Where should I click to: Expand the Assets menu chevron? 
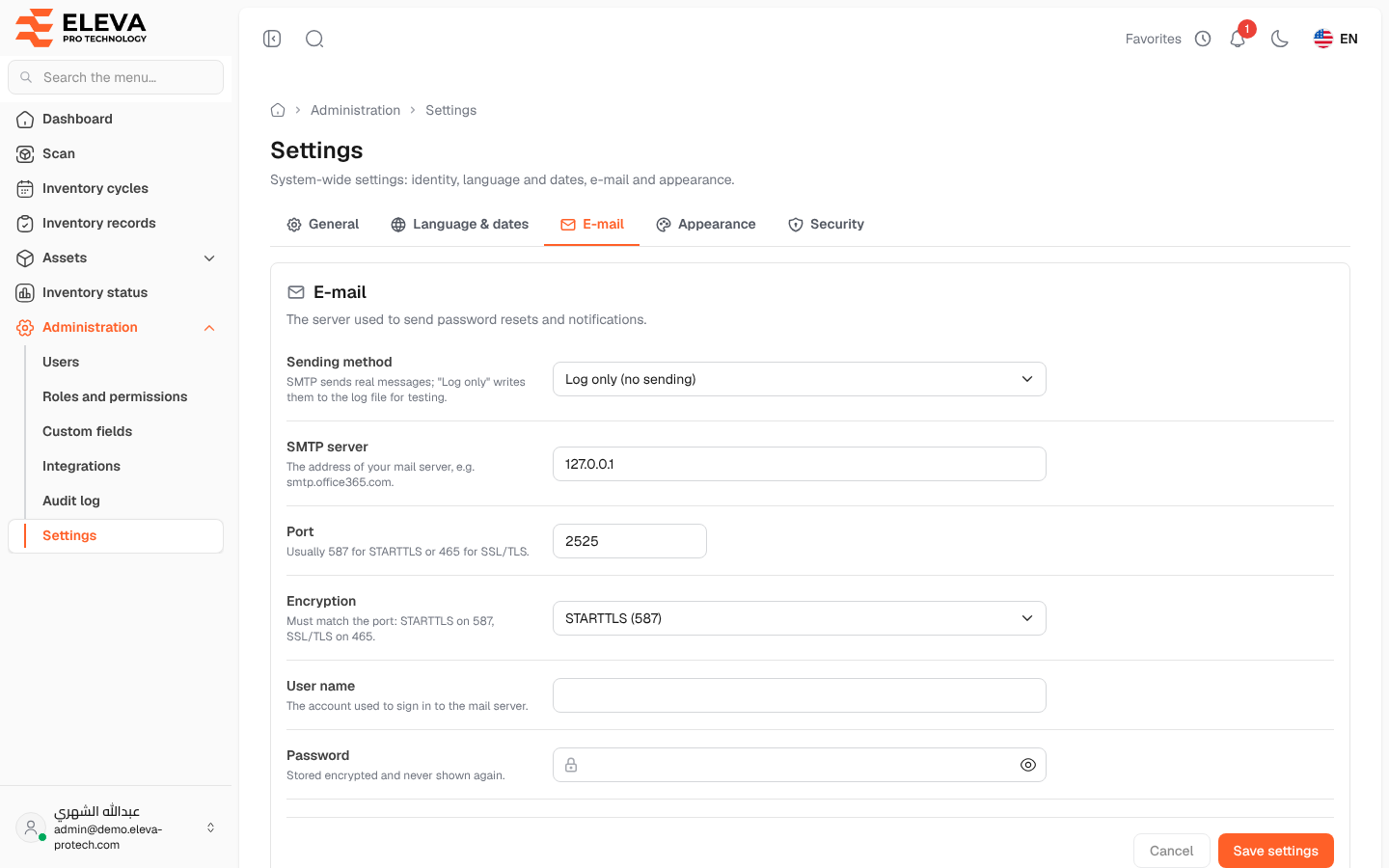209,258
